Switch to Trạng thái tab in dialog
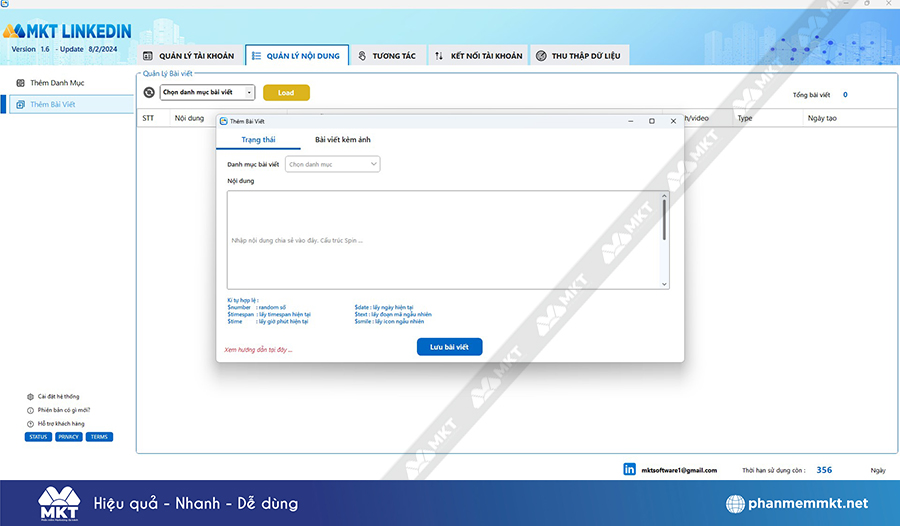 pyautogui.click(x=258, y=140)
